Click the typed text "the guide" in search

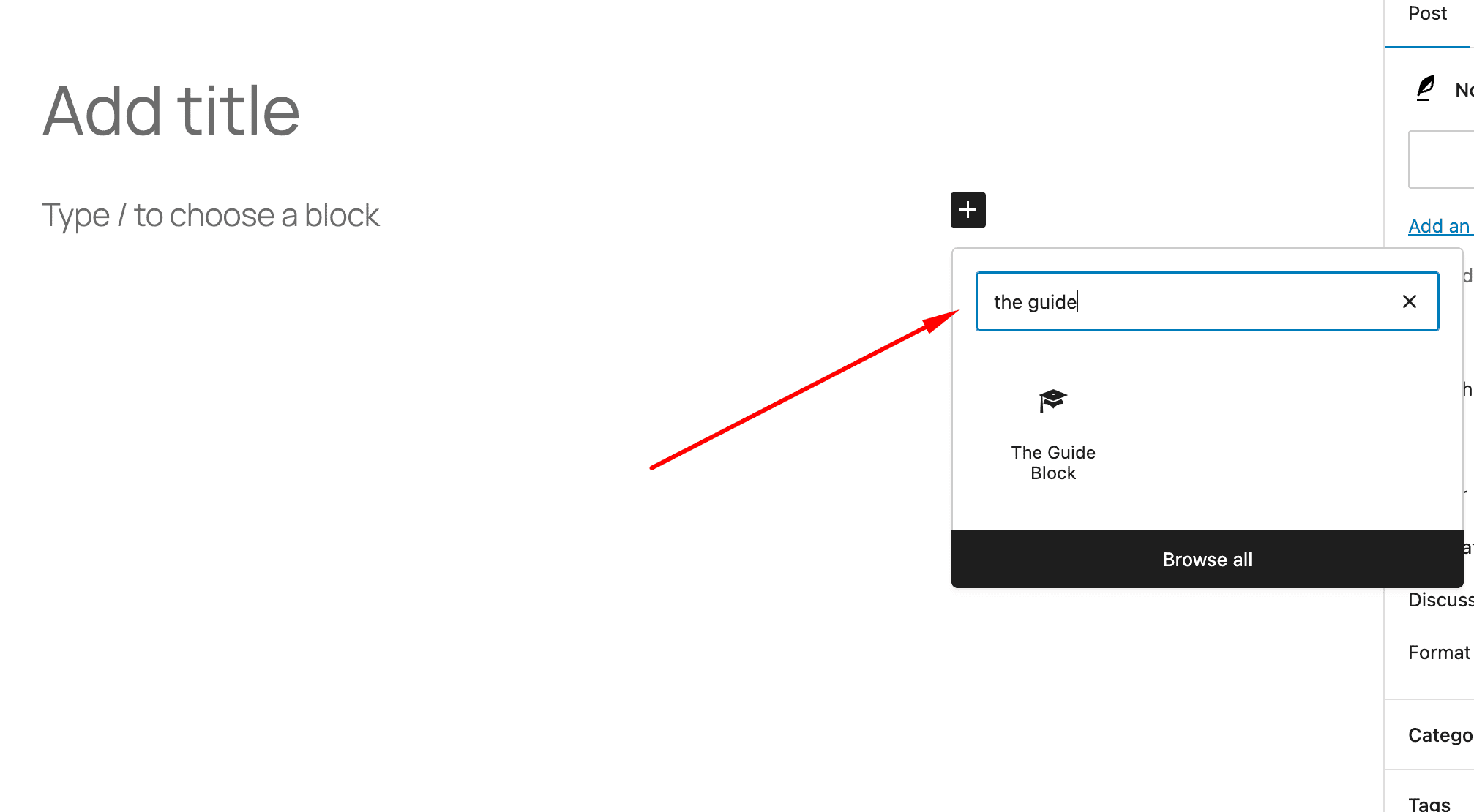(1035, 301)
